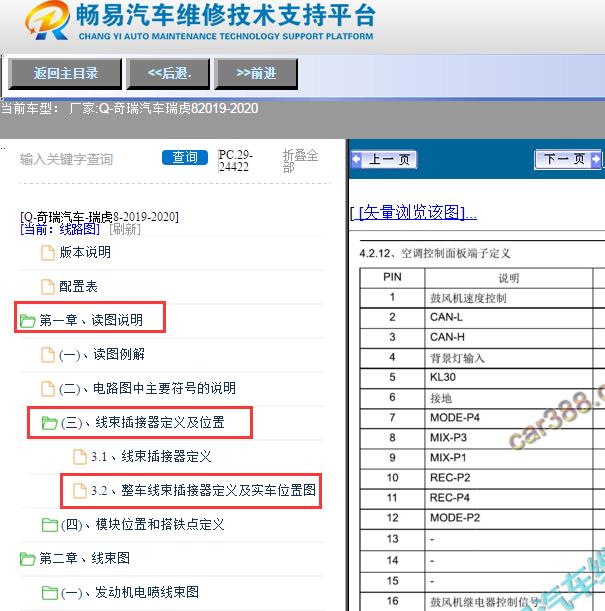Click the page icon beside 版本说明
Screen dimensions: 605x611
48,253
